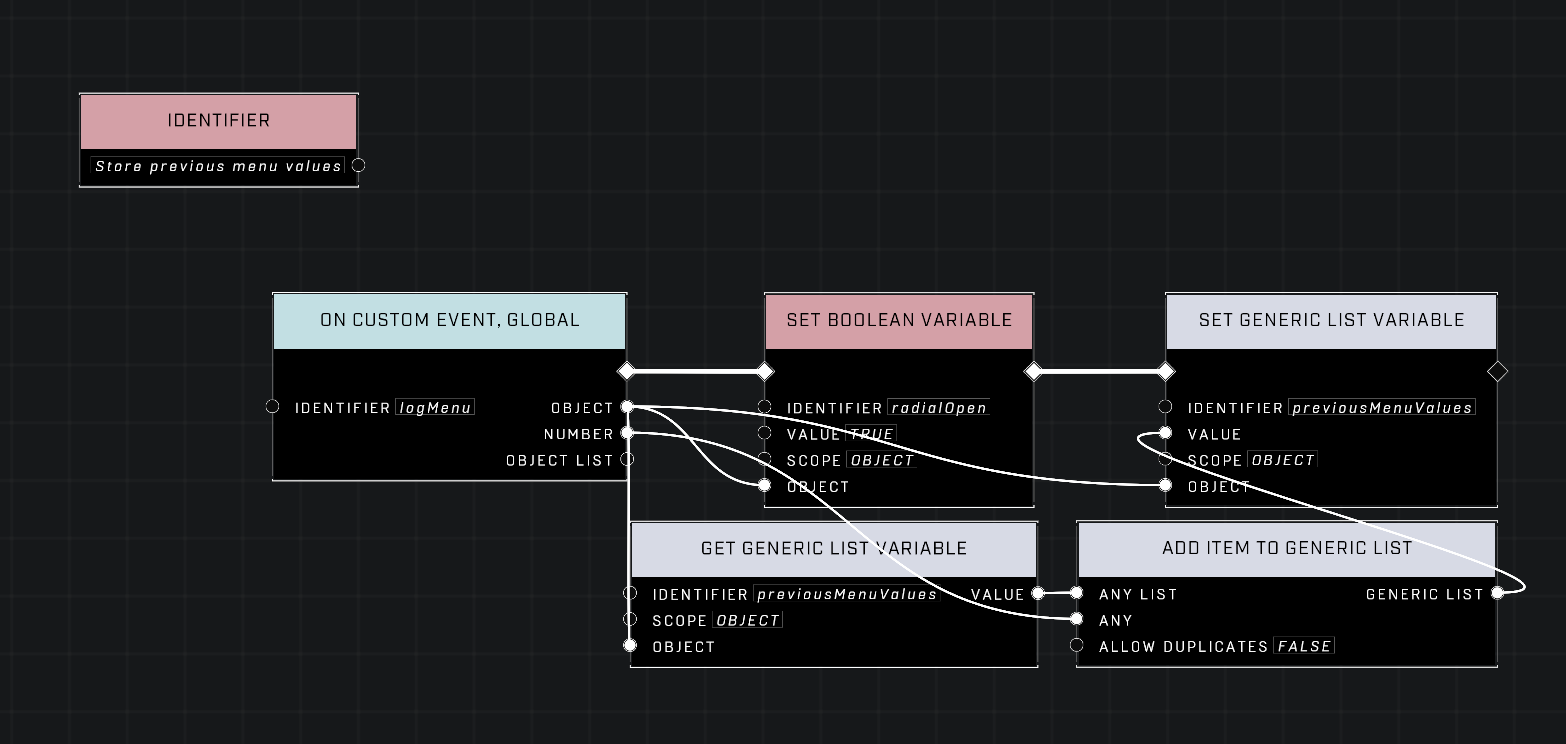Open Scope dropdown in Get Generic List Variable node
Screen dimensions: 1566x744
[747, 621]
